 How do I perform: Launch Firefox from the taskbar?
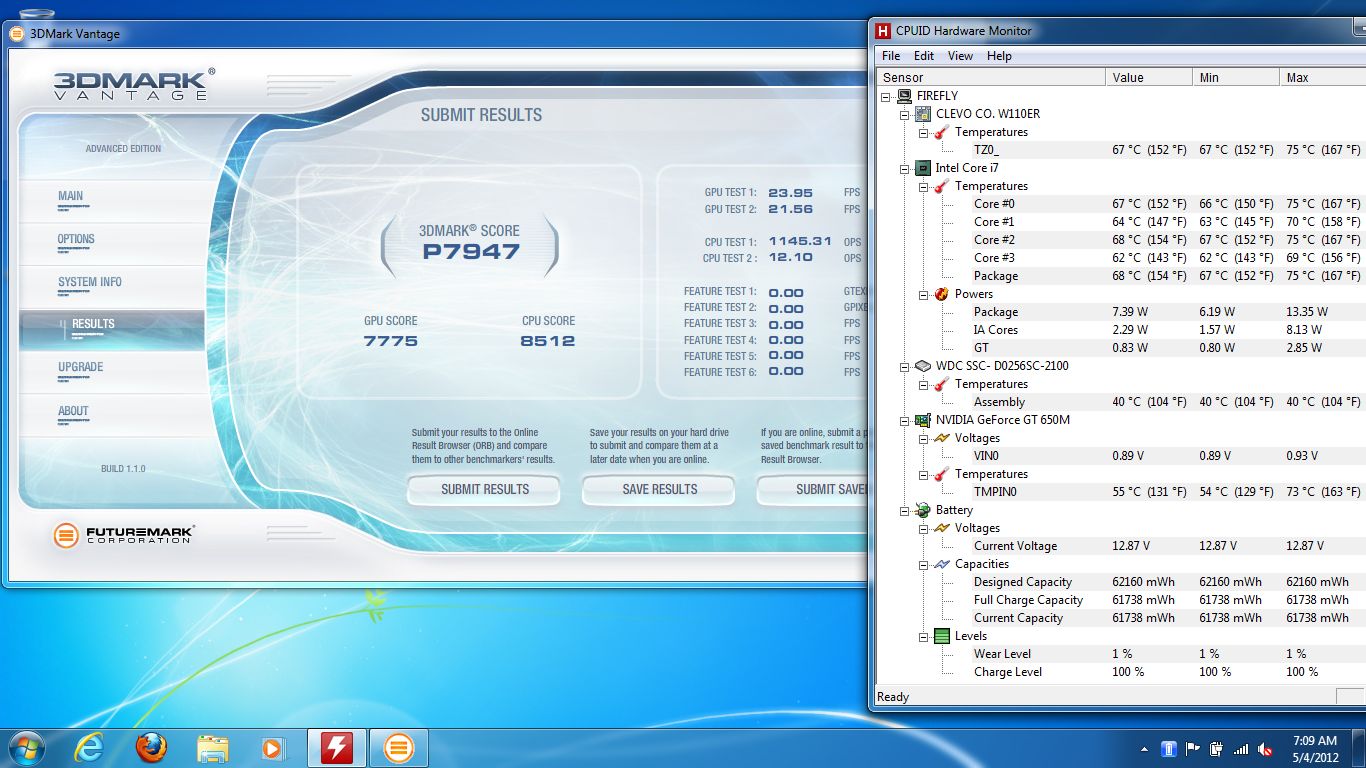[x=151, y=748]
